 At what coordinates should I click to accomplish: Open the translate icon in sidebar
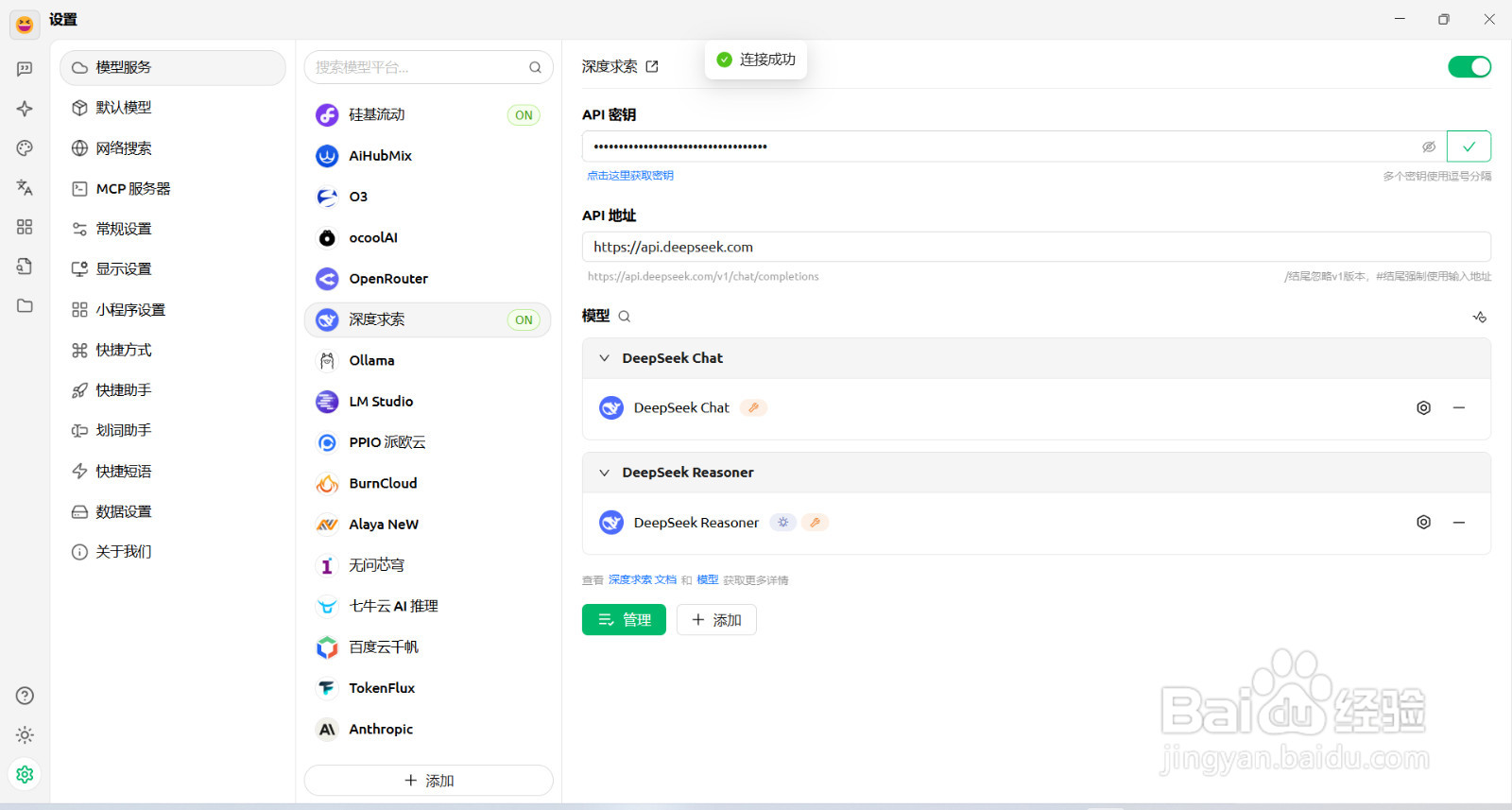click(25, 187)
